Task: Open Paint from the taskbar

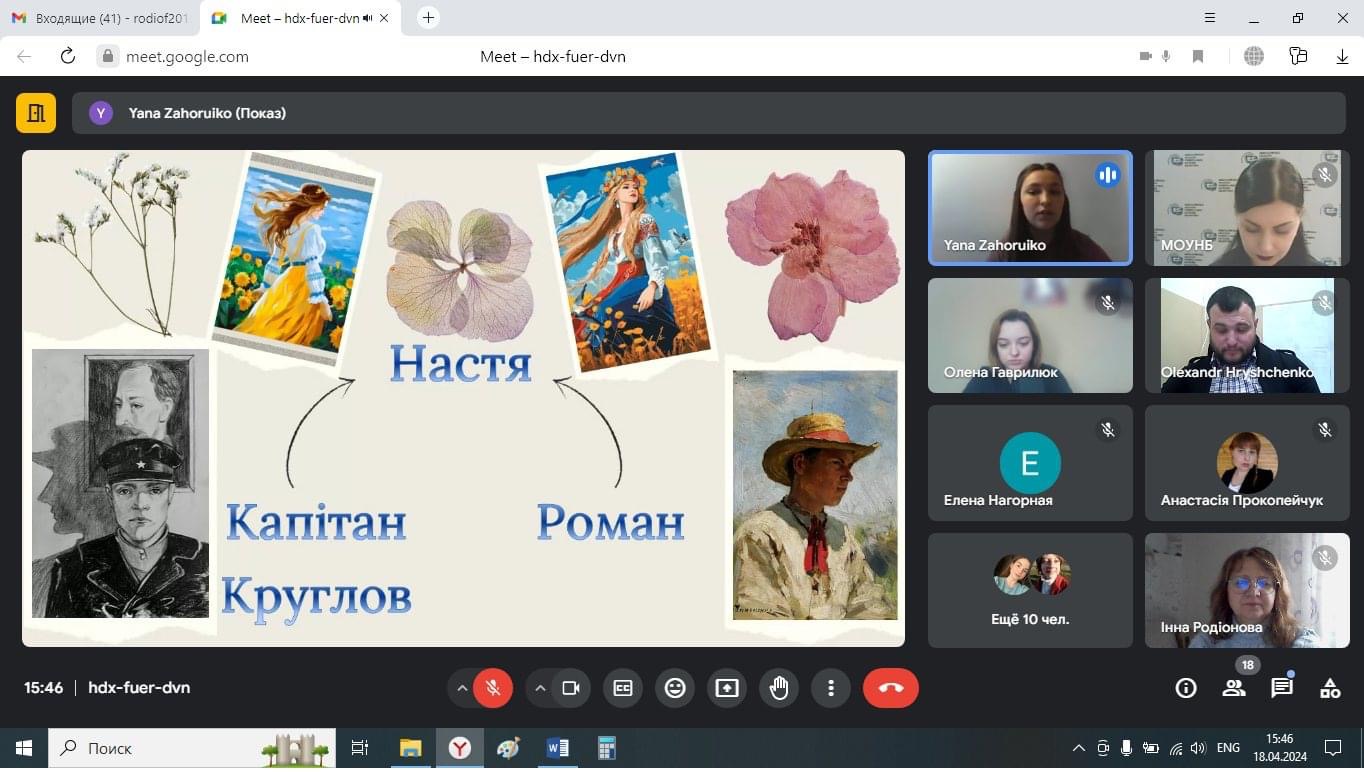Action: tap(508, 748)
